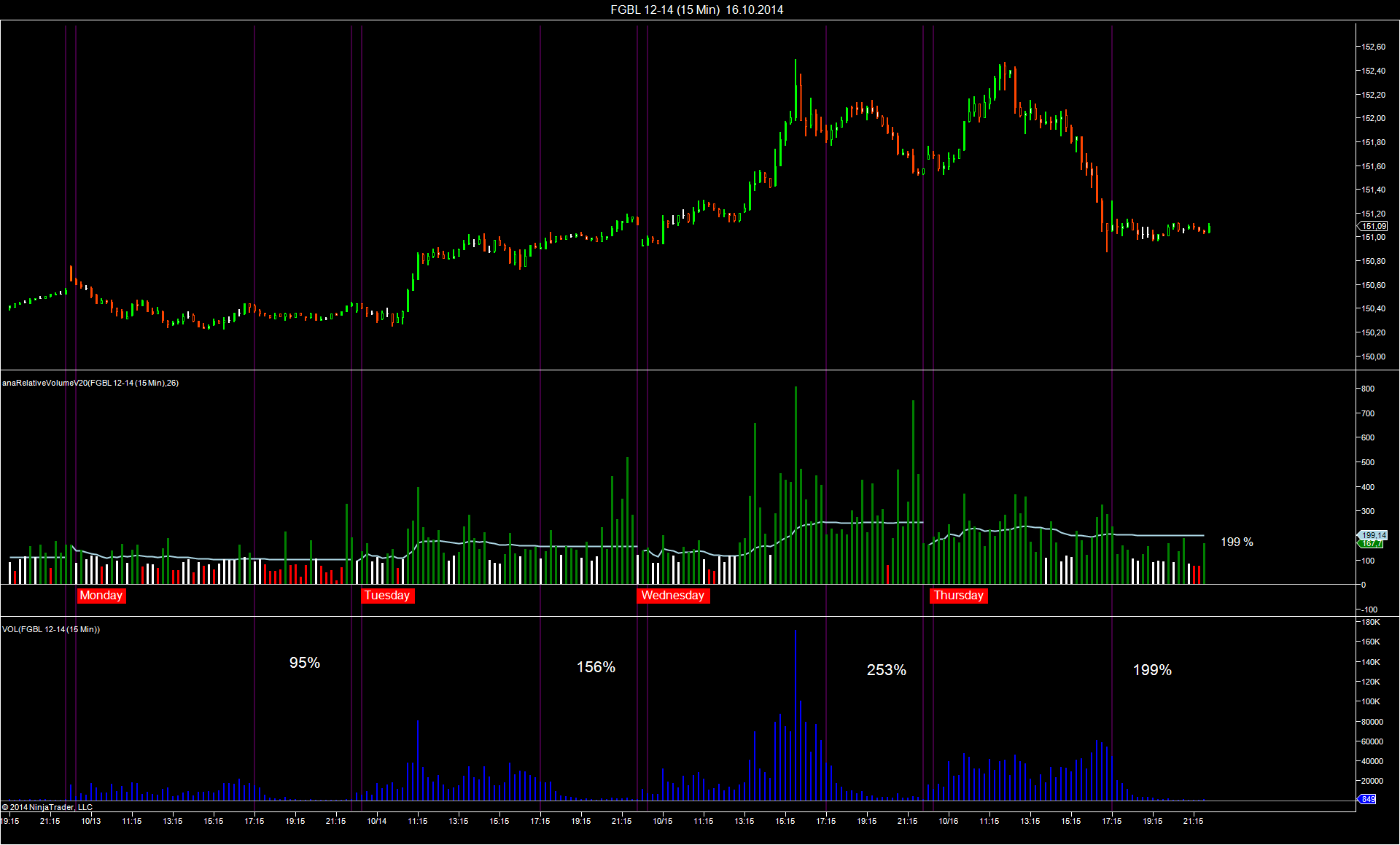Screen dimensions: 1400x845
Task: Click the 199,14 indicator value marker
Action: pos(1374,535)
